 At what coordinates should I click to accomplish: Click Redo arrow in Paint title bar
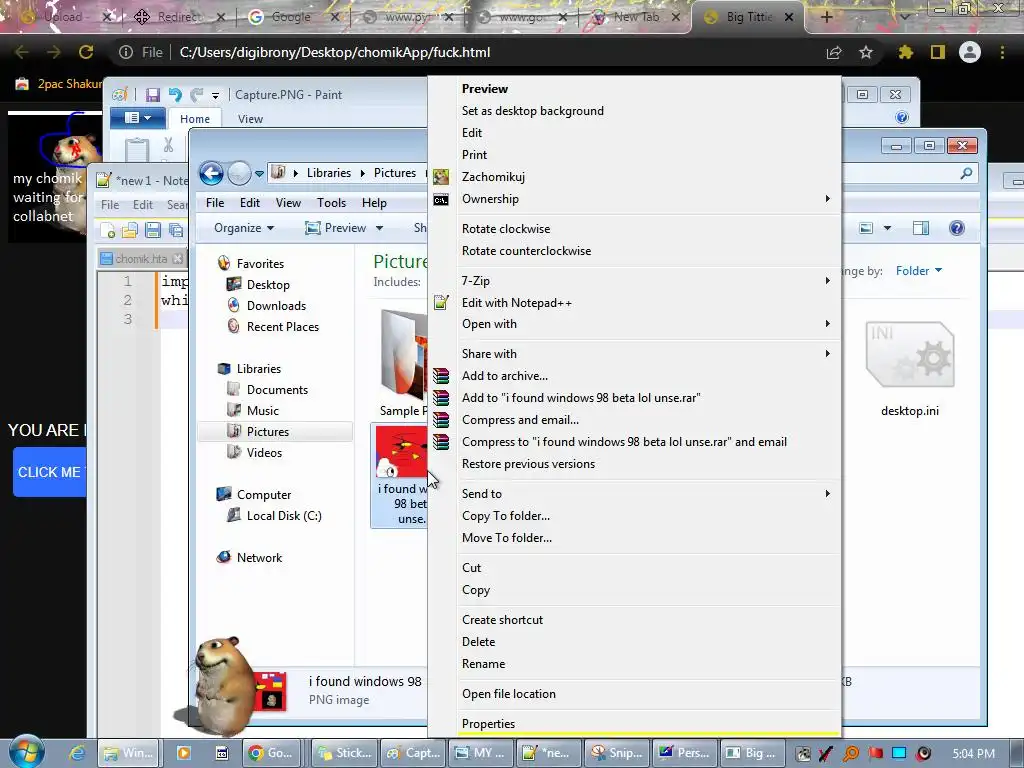click(x=197, y=95)
